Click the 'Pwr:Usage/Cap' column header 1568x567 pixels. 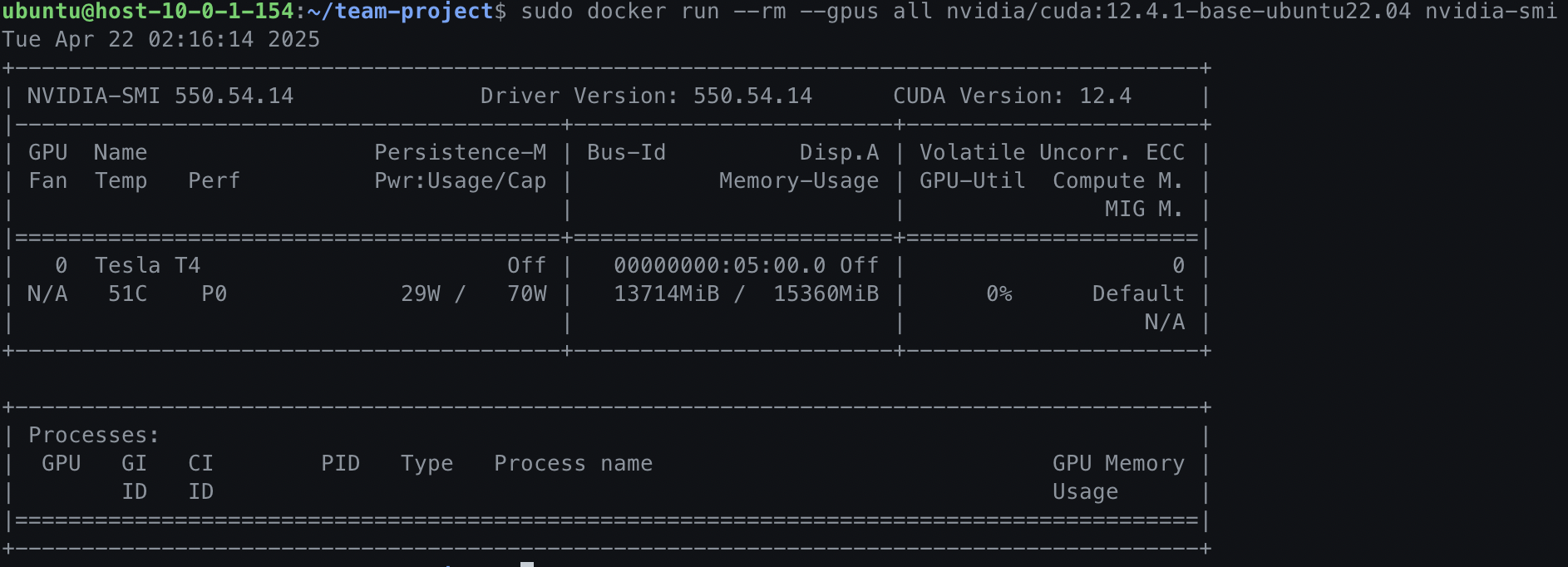click(x=461, y=181)
